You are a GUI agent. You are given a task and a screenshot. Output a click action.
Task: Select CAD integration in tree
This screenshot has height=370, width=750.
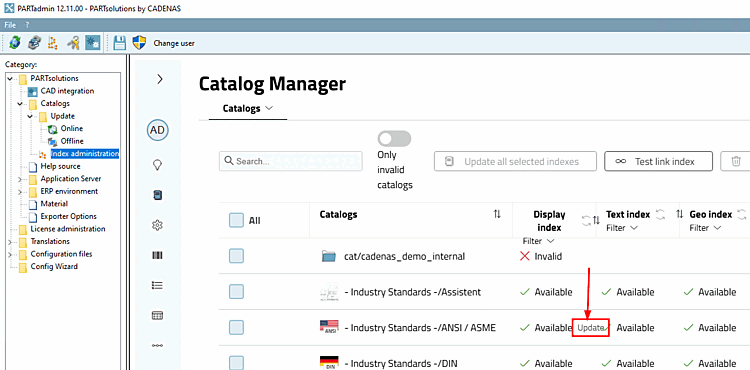[67, 91]
